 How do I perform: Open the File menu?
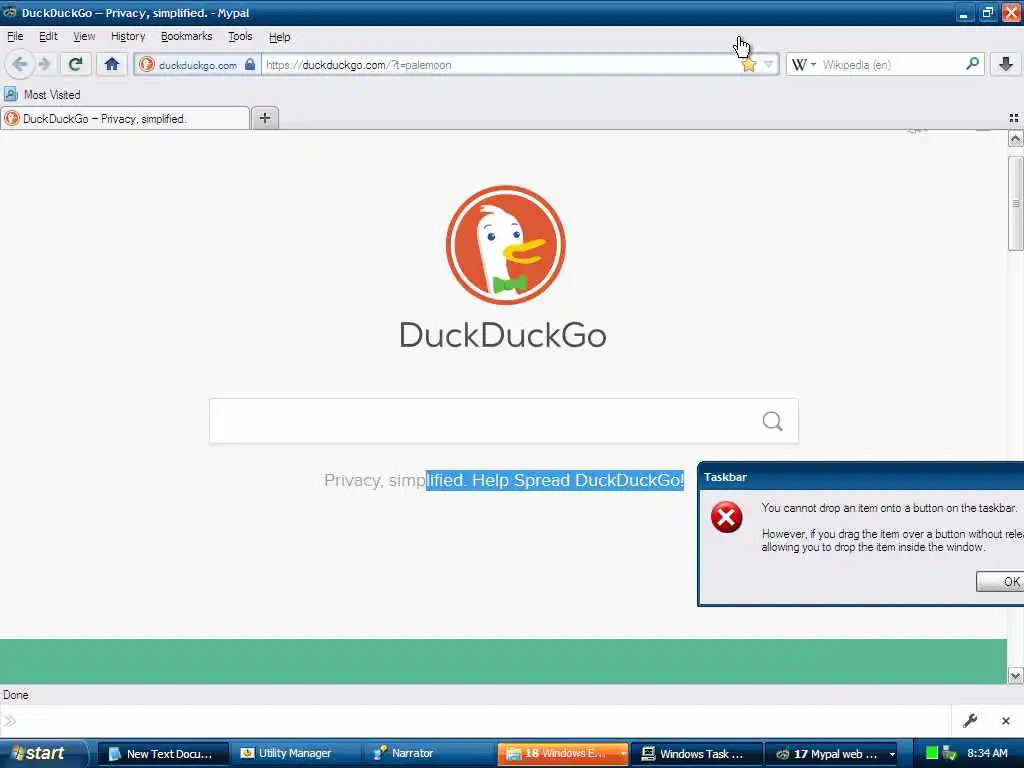(15, 37)
